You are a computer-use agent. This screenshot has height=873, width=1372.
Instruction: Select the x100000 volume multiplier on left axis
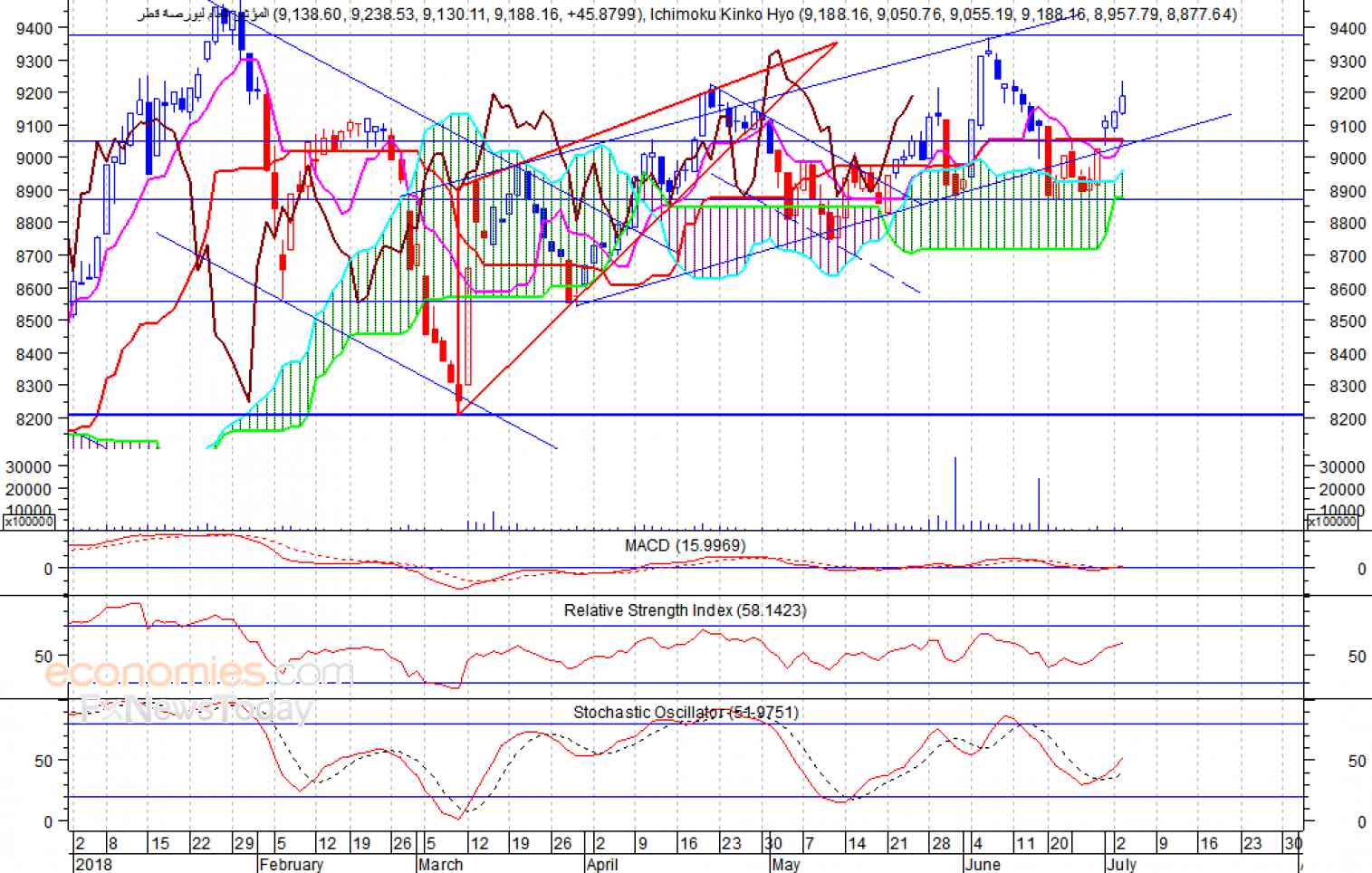point(30,522)
